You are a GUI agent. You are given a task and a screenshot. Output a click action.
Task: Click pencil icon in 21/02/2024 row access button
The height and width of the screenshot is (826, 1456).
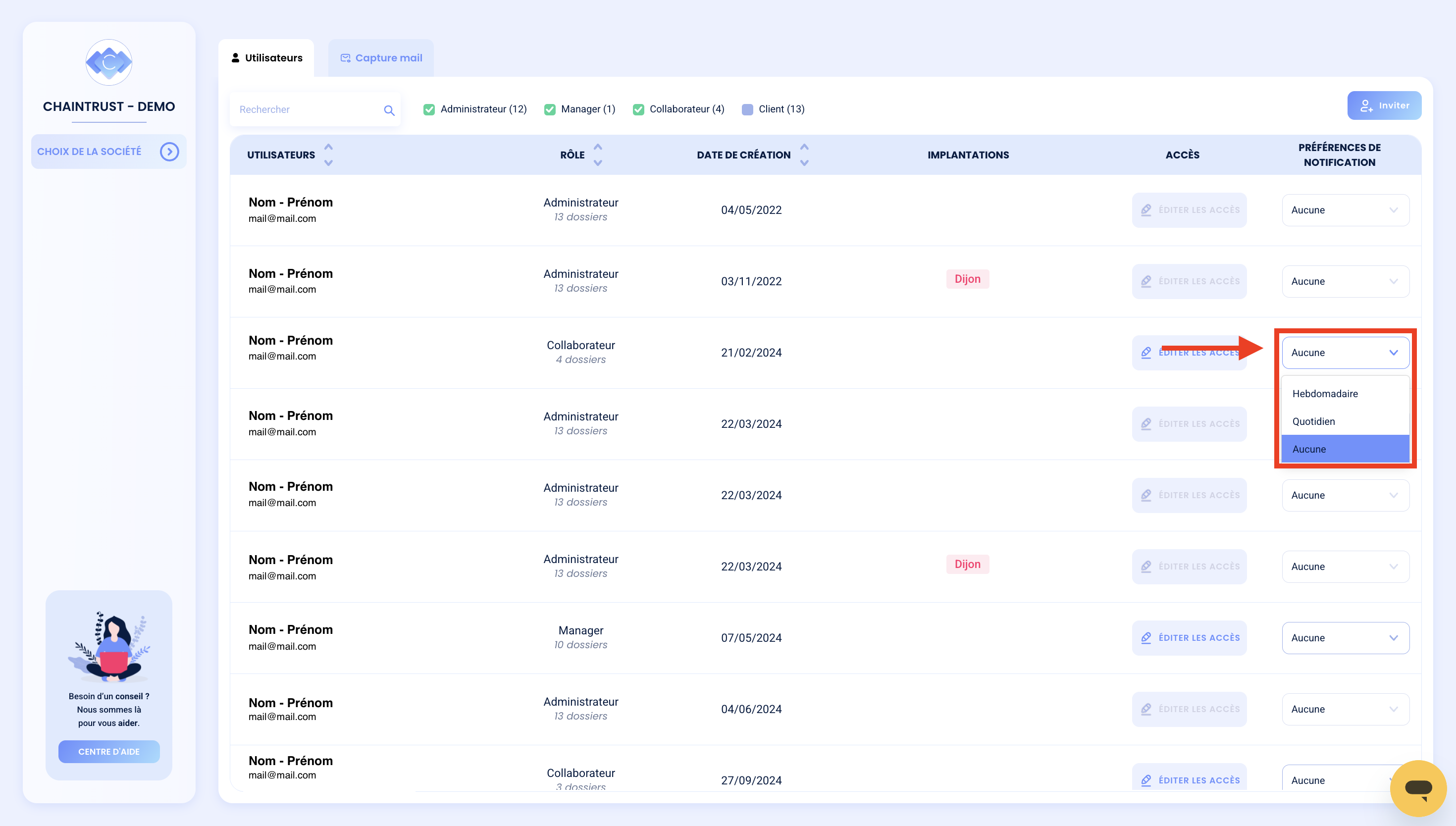pyautogui.click(x=1146, y=352)
